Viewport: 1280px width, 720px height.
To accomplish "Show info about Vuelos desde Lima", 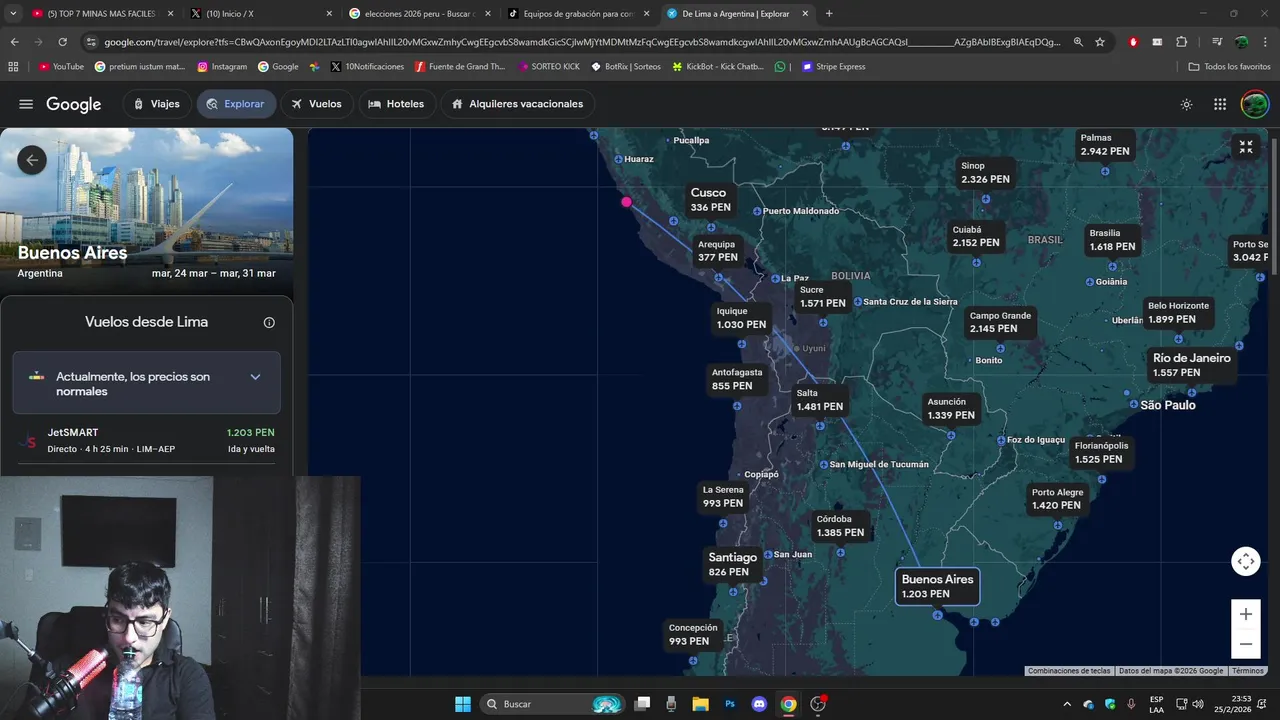I will pos(269,322).
